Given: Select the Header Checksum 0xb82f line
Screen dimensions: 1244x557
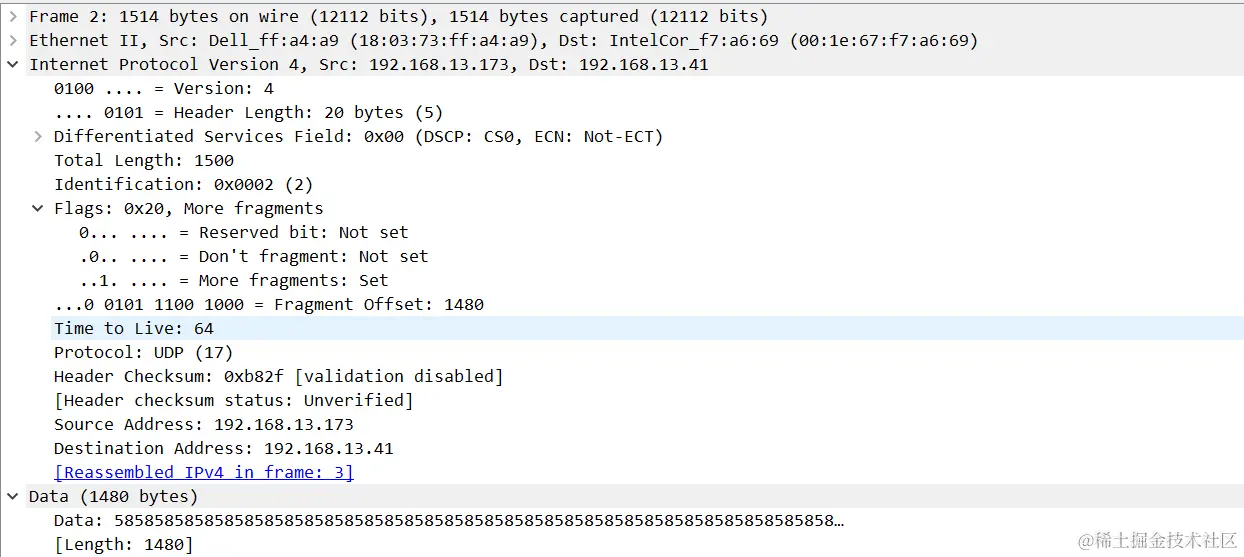Looking at the screenshot, I should click(278, 376).
